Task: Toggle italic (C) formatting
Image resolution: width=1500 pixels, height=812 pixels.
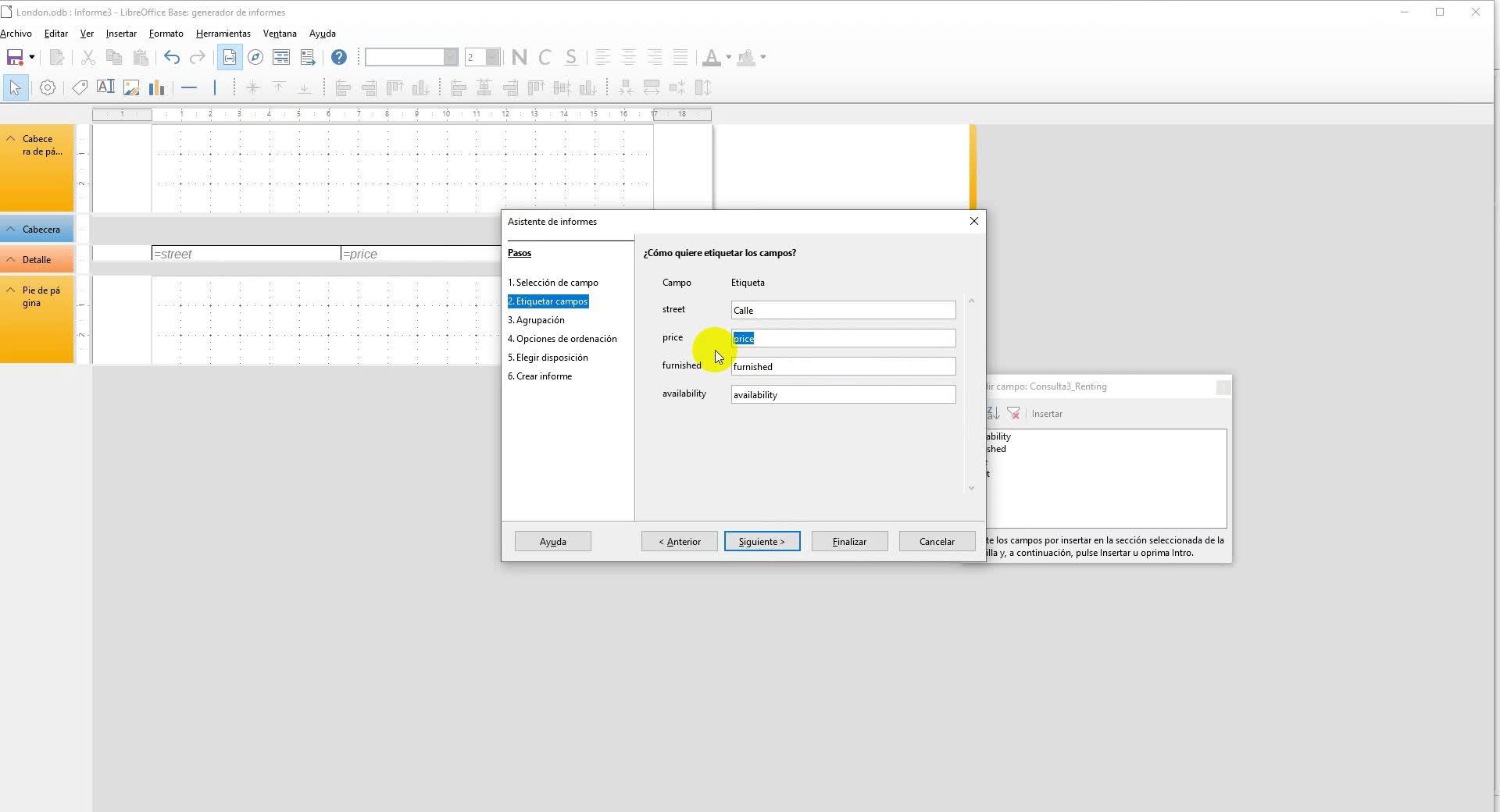Action: point(545,57)
